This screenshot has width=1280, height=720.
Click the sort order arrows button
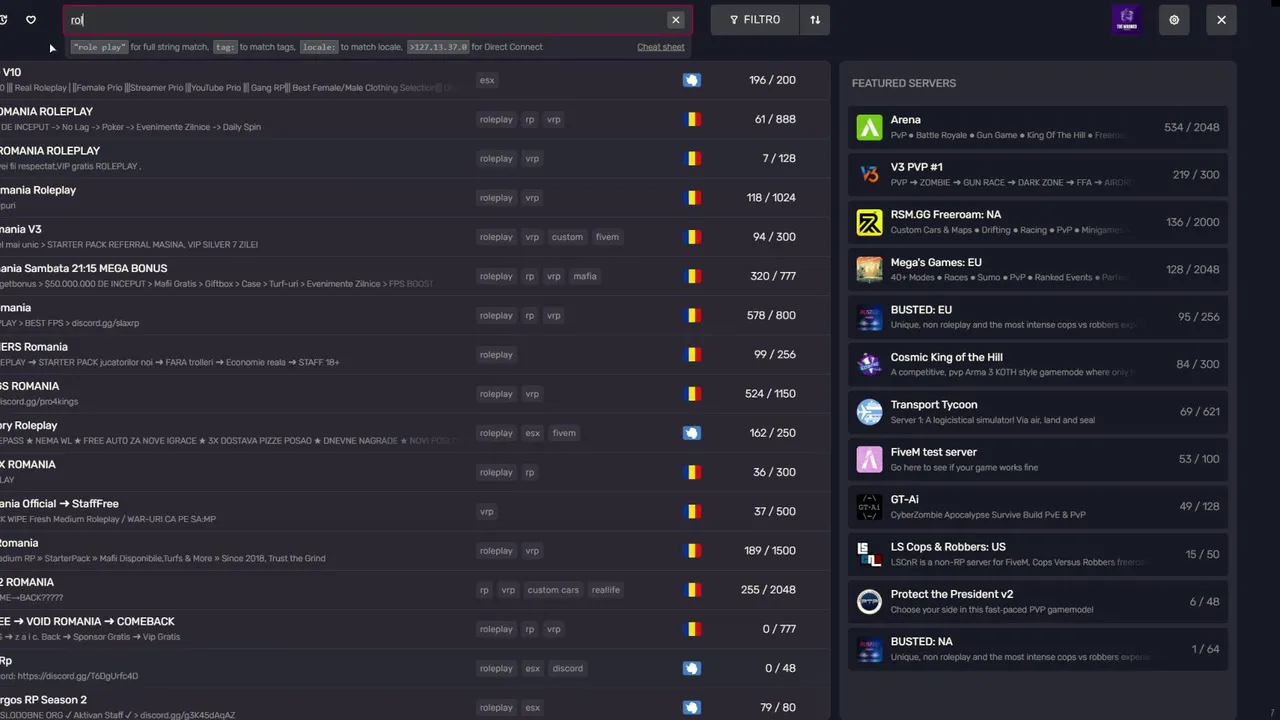click(x=815, y=20)
